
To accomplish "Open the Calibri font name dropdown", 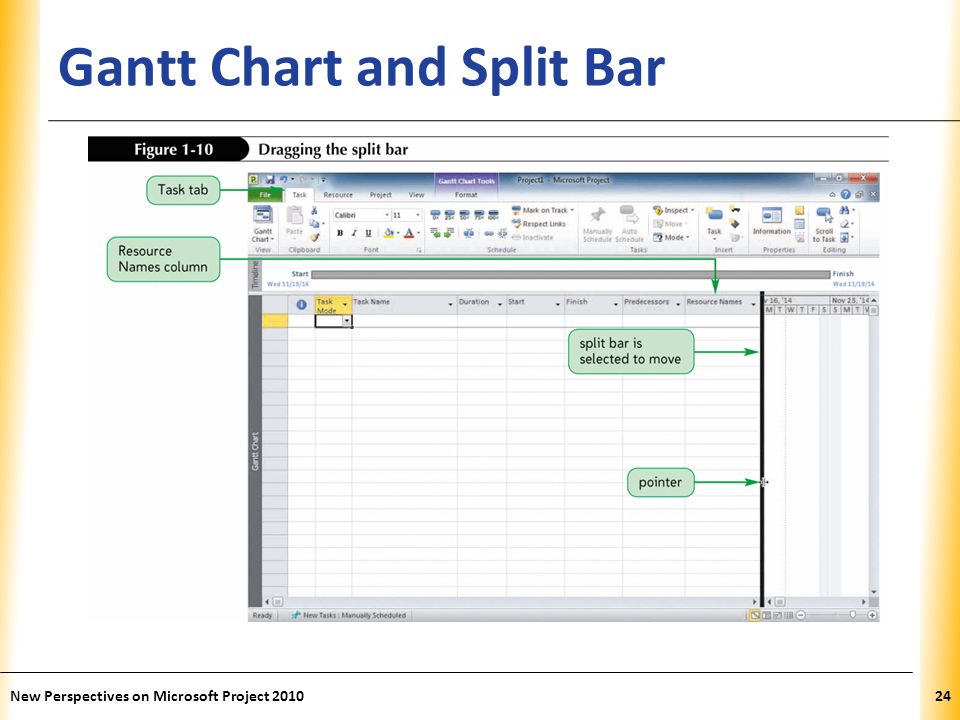I will click(386, 215).
